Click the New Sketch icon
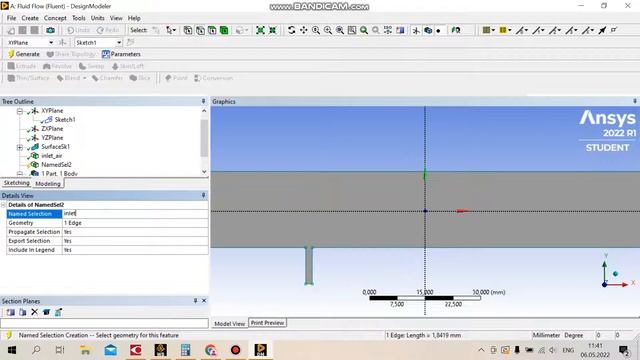This screenshot has height=360, width=640. (x=130, y=42)
